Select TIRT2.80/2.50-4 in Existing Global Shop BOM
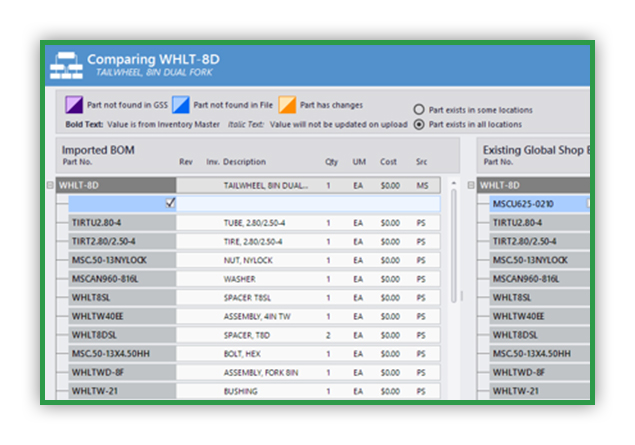 pos(539,241)
